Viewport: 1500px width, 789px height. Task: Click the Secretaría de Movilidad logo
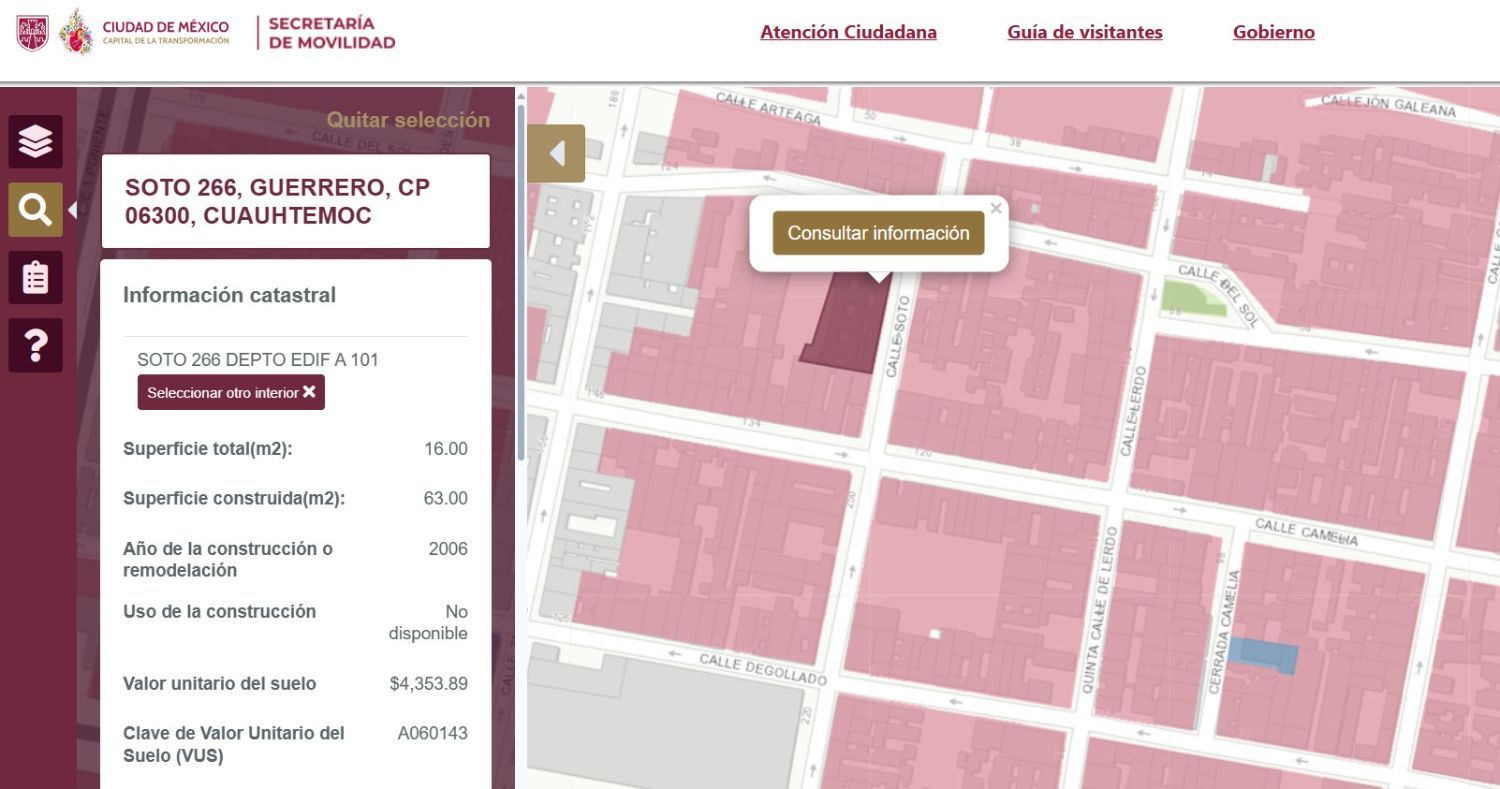click(331, 32)
